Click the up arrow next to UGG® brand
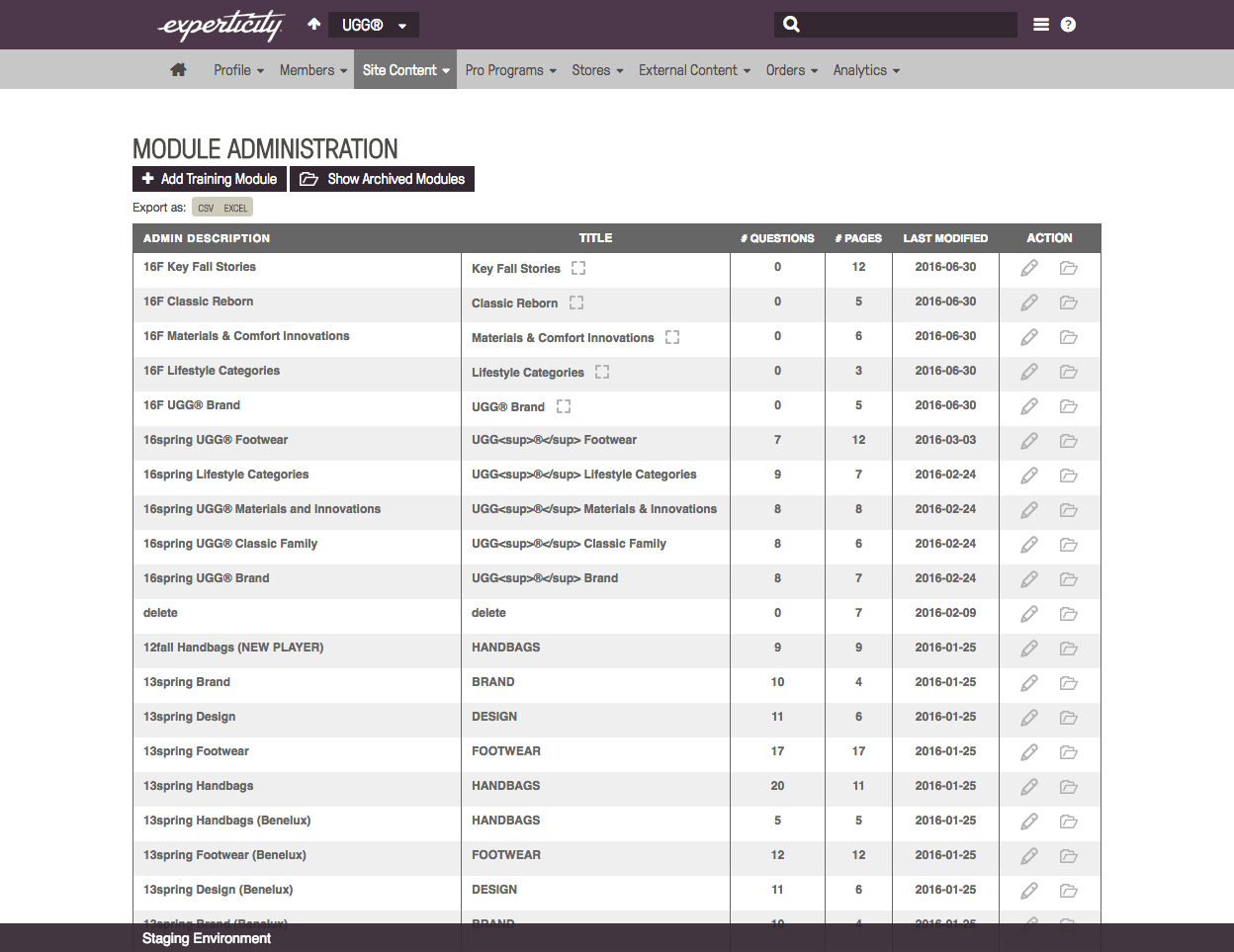Screen dimensions: 1234x952 tap(313, 24)
